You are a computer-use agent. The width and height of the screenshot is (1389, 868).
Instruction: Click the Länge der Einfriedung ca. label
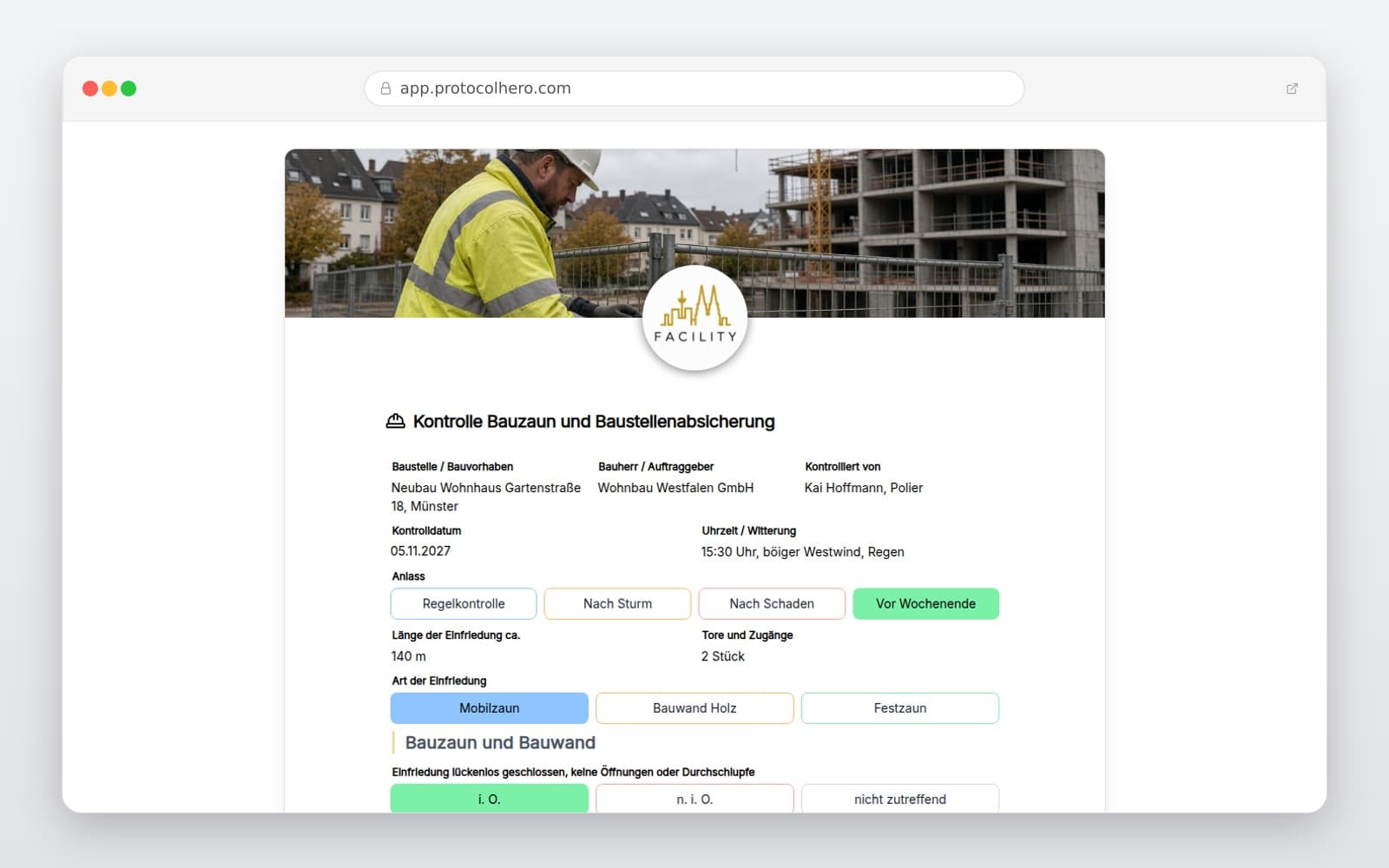coord(456,635)
